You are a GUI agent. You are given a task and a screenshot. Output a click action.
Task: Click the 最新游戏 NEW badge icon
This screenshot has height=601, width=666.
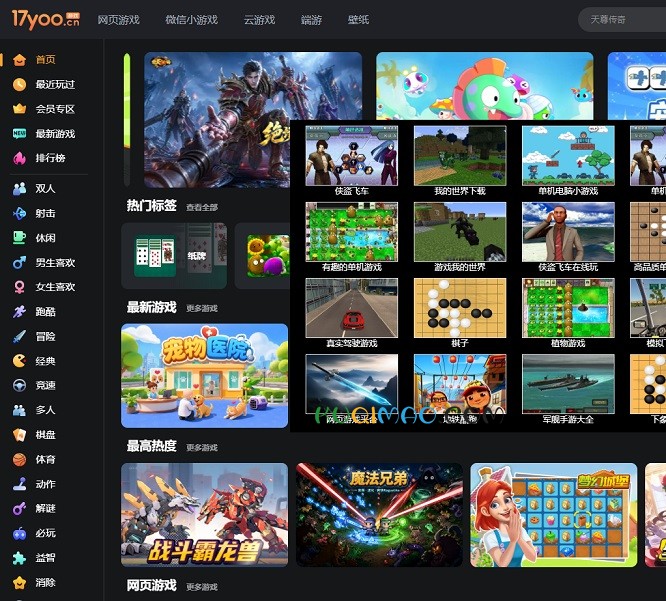coord(19,133)
